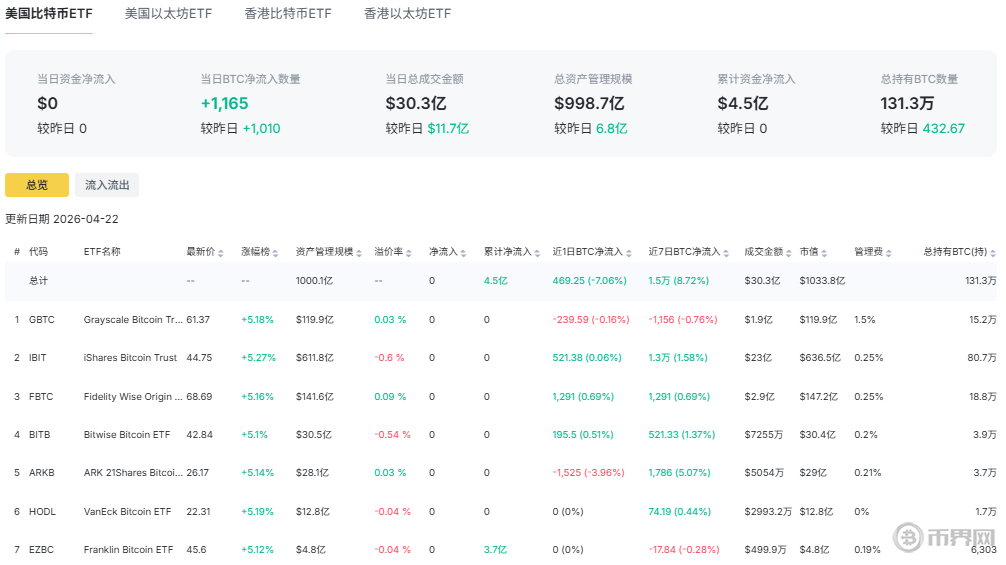Click the 131.3万 total BTC held summary
Viewport: 1006px width, 565px height.
click(907, 103)
